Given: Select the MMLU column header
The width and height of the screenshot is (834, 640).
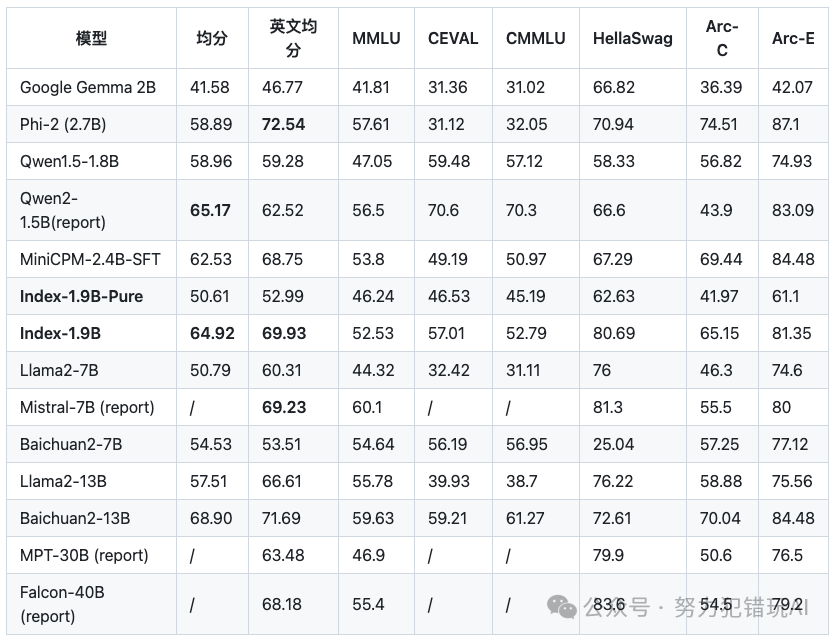Looking at the screenshot, I should coord(376,38).
